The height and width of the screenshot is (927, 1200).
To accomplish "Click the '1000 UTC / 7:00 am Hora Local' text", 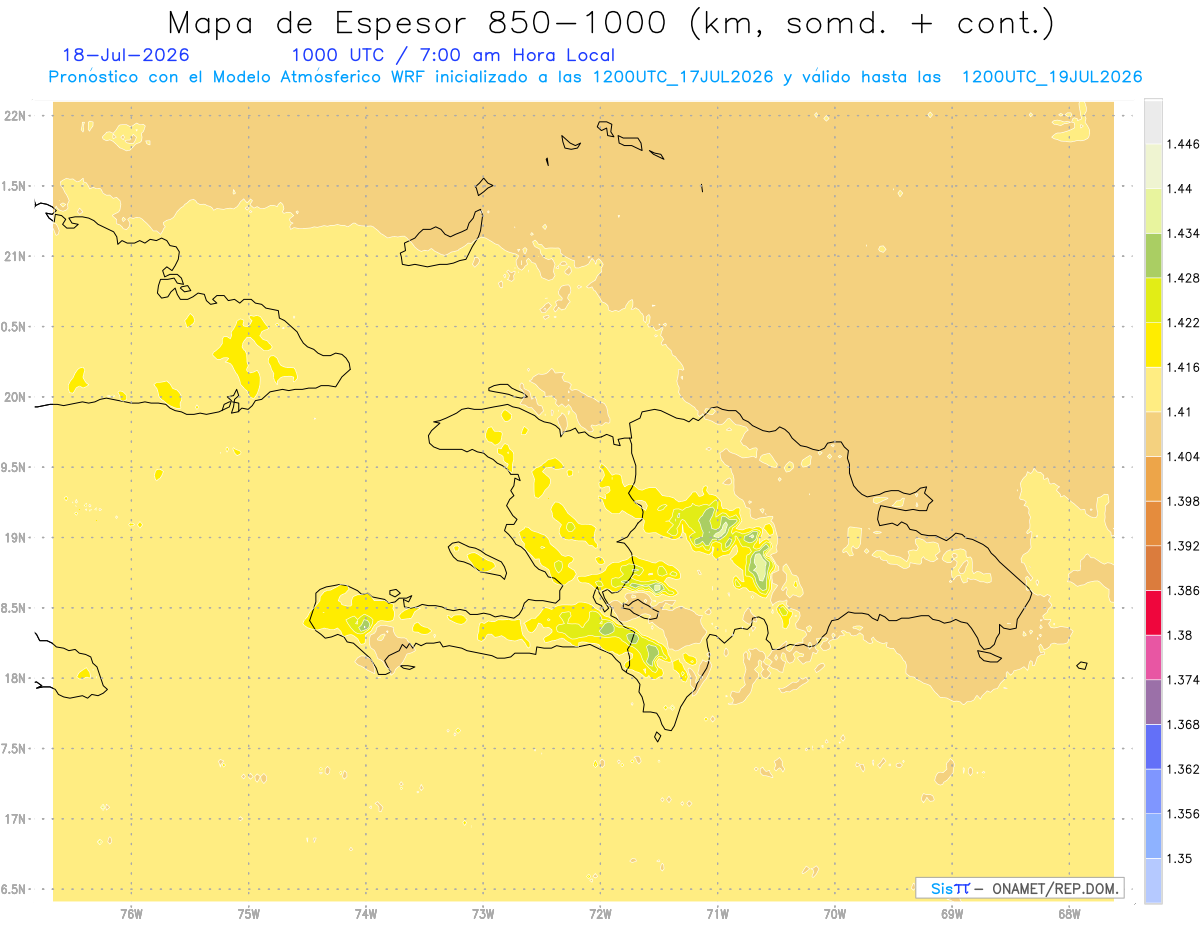I will (x=453, y=55).
